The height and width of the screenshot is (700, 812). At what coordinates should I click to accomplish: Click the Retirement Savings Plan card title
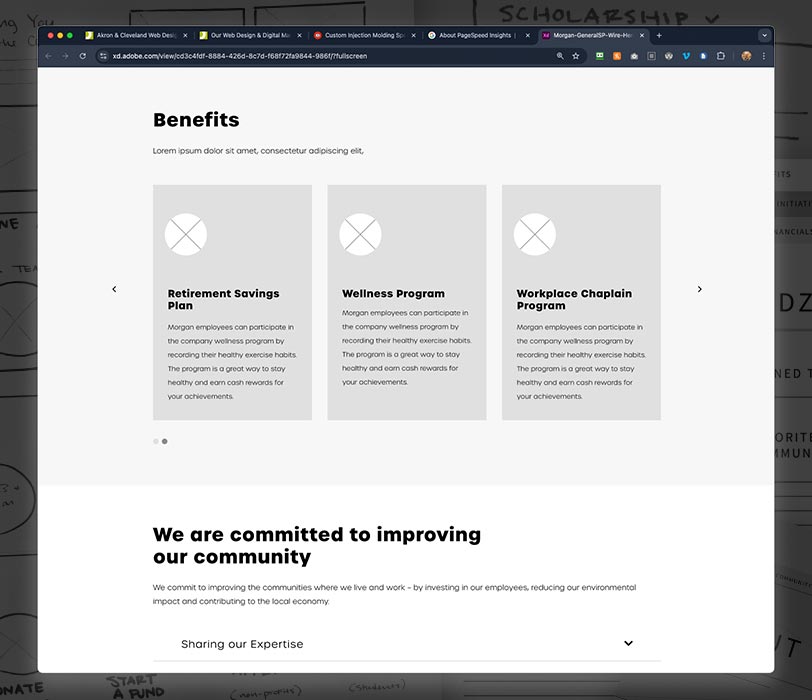[x=223, y=299]
